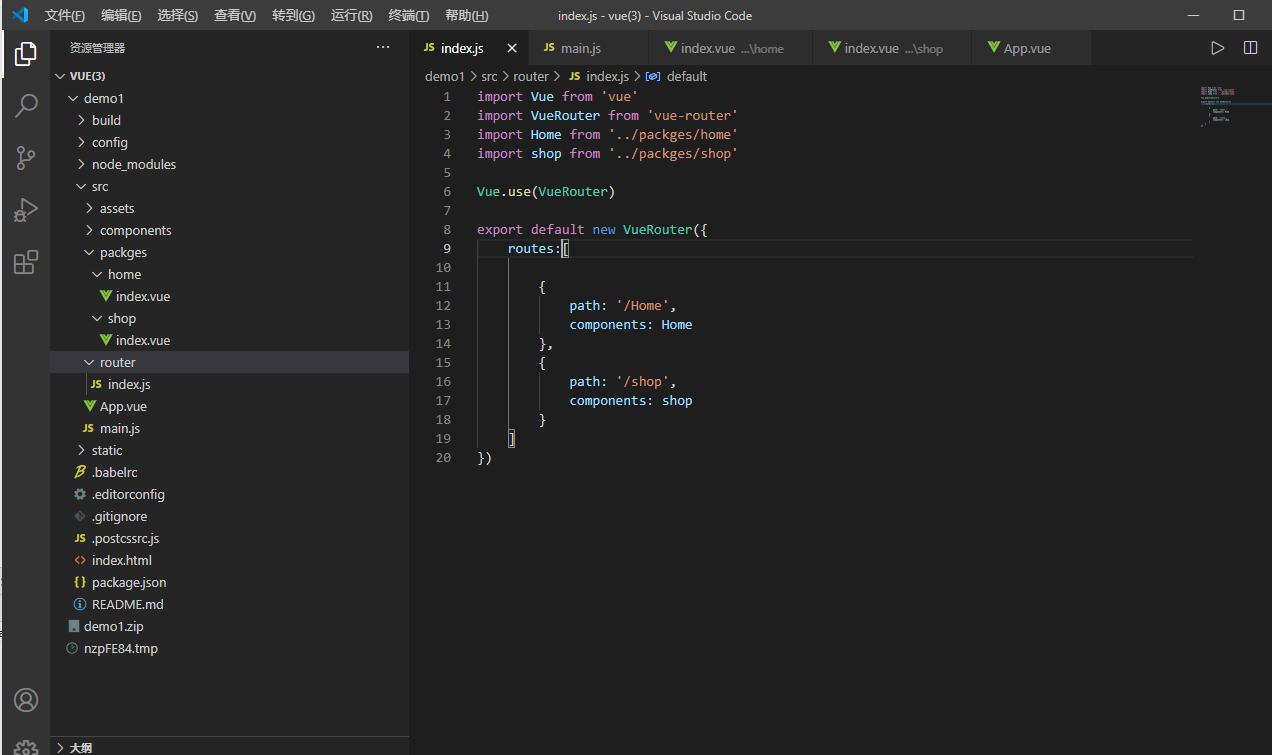Viewport: 1272px width, 755px height.
Task: Open the 选择(S) menu
Action: [178, 16]
